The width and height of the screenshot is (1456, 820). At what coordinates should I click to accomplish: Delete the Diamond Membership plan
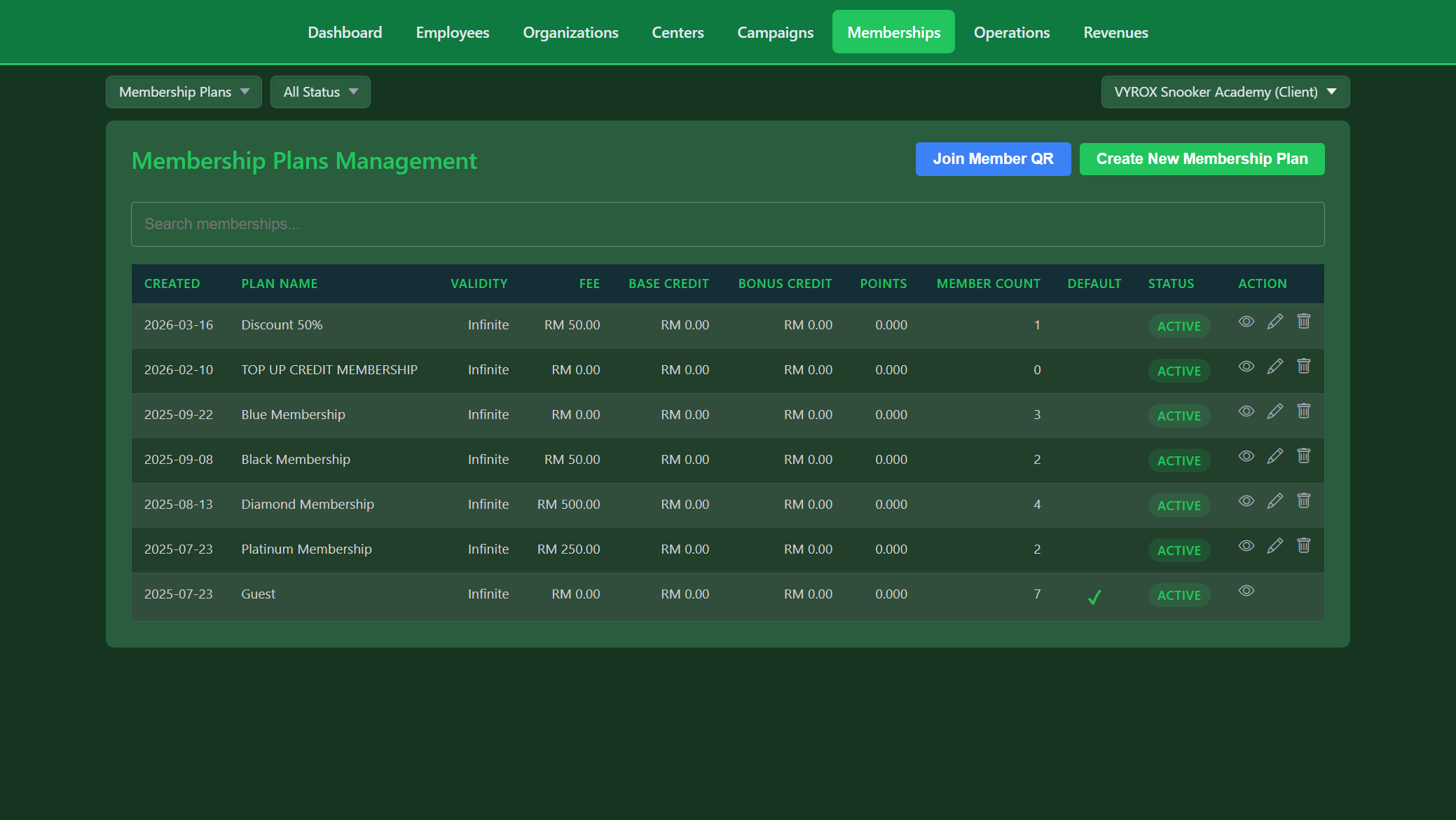pyautogui.click(x=1303, y=500)
